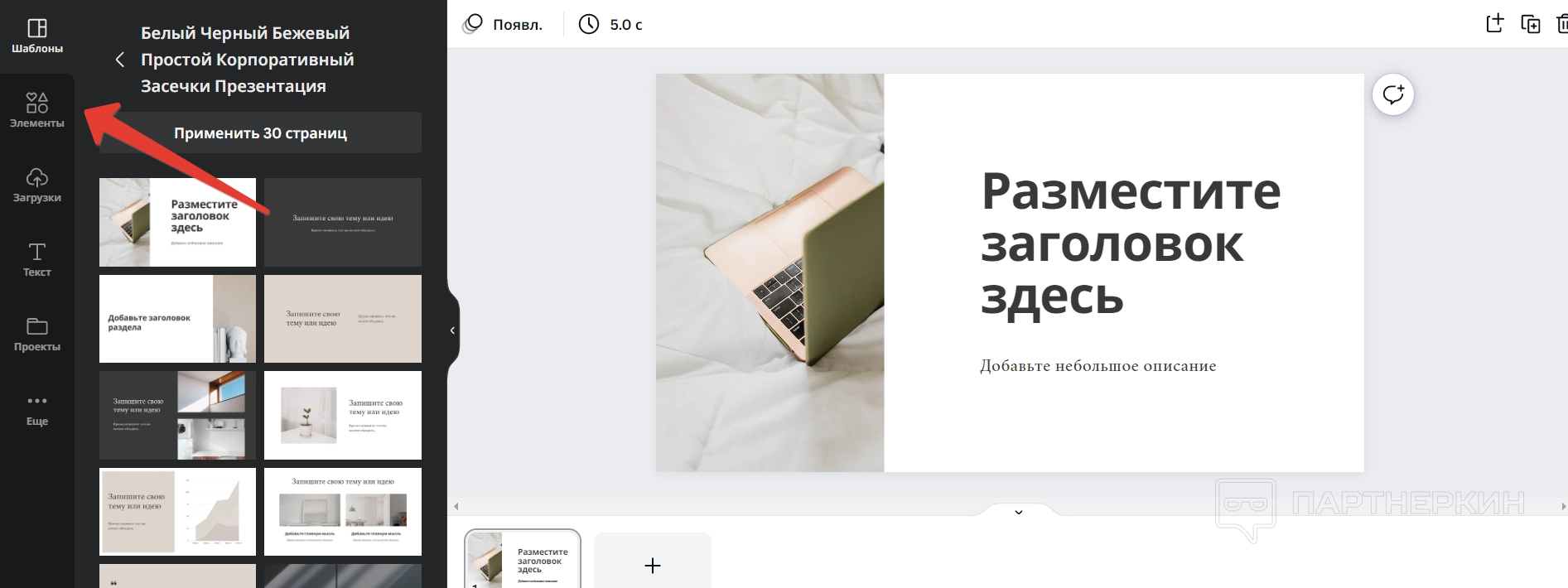1568x588 pixels.
Task: Select the laptop title slide template thumbnail
Action: pyautogui.click(x=177, y=222)
